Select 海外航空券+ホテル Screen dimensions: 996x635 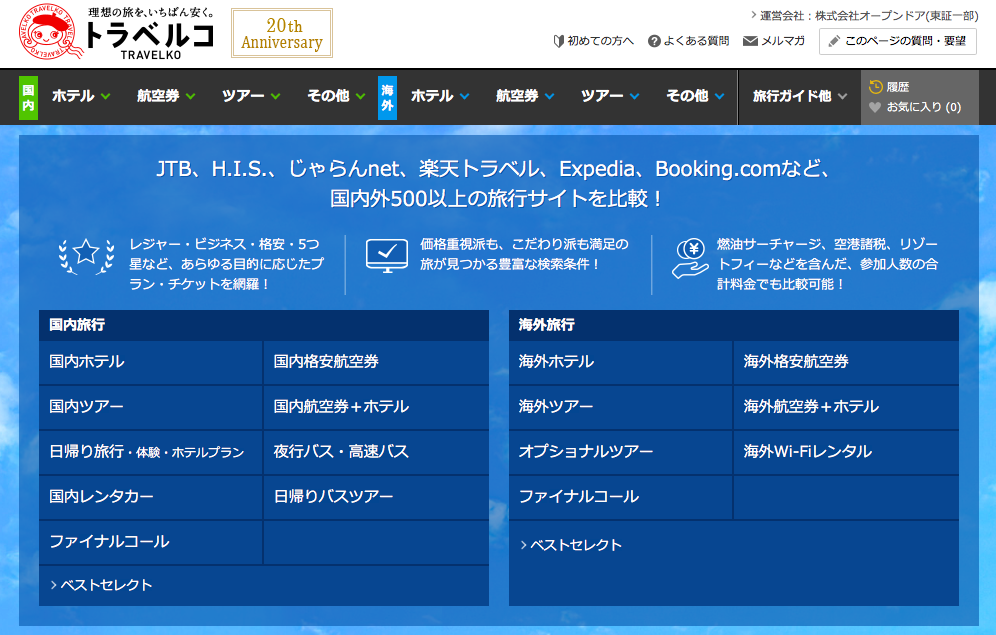click(x=846, y=407)
